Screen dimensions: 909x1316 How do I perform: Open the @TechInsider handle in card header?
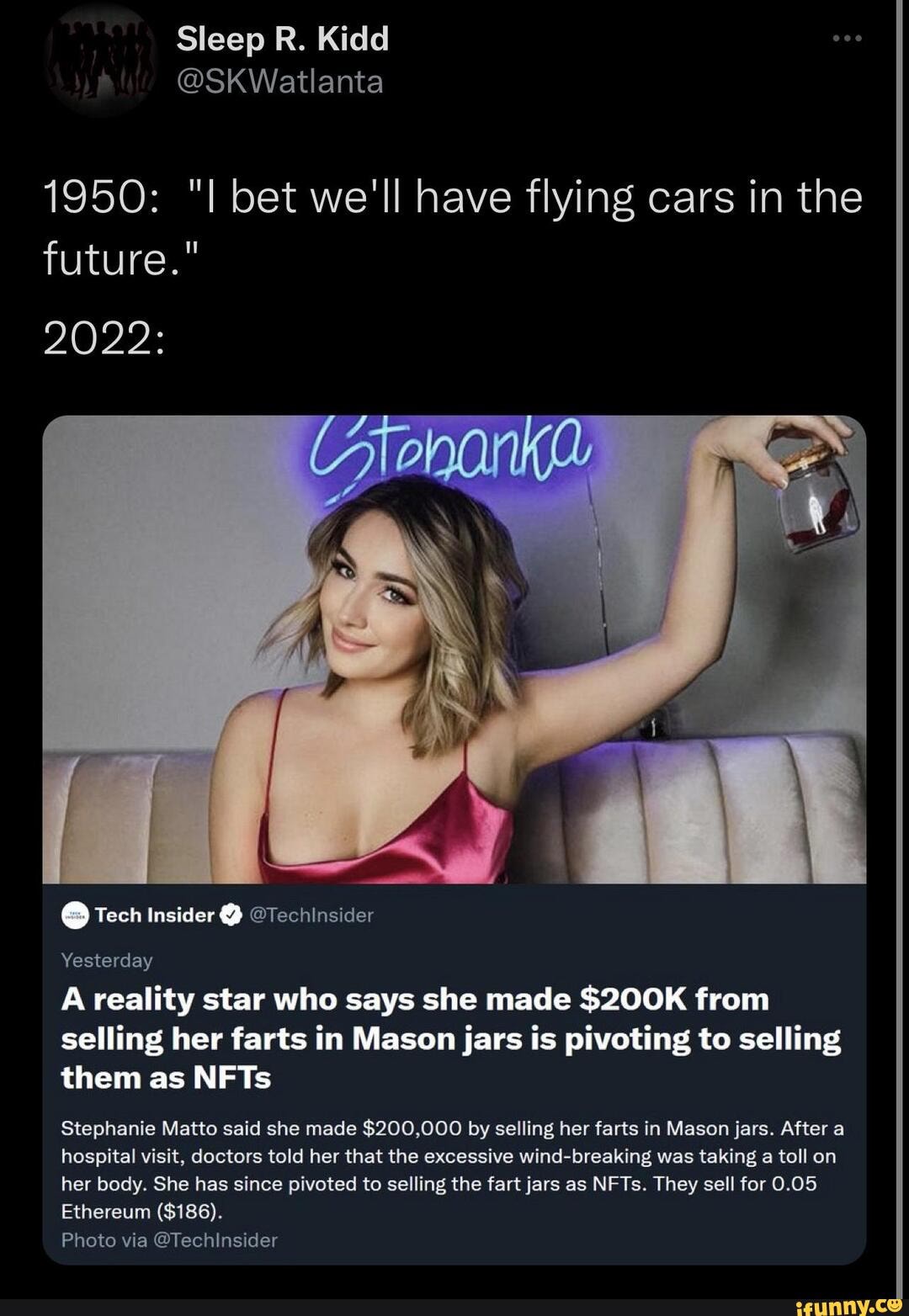tap(311, 915)
